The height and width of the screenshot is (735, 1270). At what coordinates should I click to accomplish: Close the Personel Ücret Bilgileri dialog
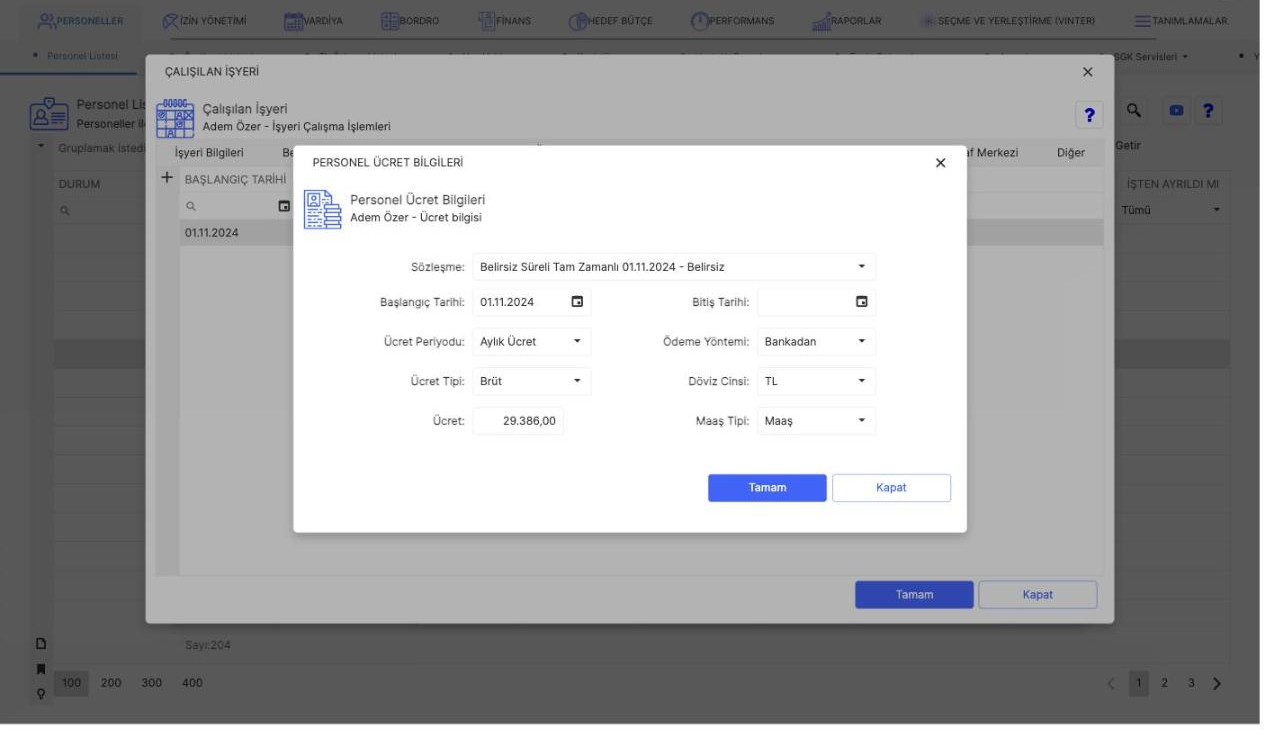coord(940,163)
